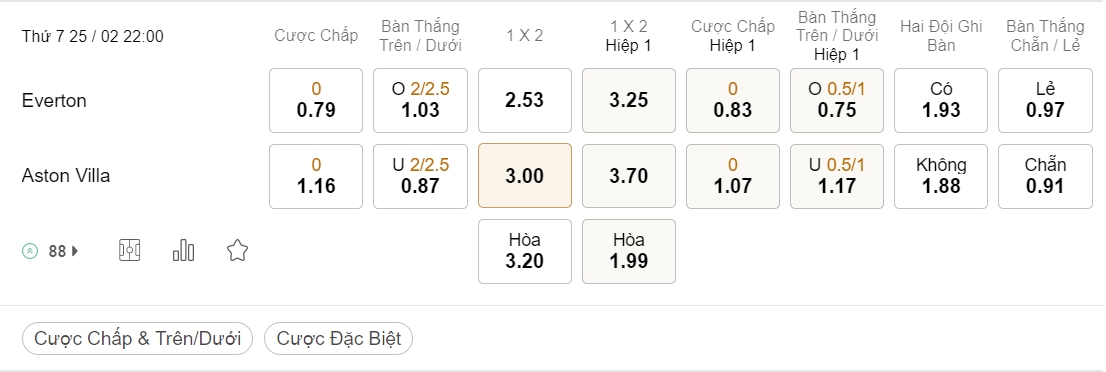This screenshot has width=1106, height=372.
Task: Select full-time draw Hòa 3.20
Action: pyautogui.click(x=525, y=251)
